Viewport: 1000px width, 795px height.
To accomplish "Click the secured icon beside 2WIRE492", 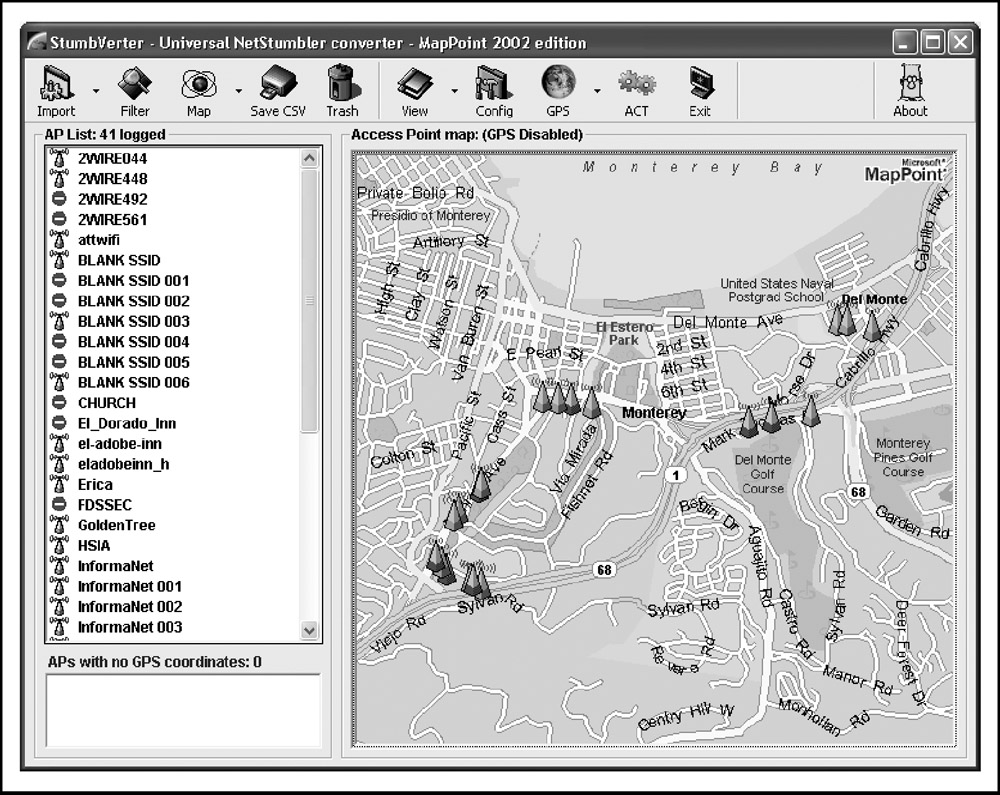I will coord(59,199).
